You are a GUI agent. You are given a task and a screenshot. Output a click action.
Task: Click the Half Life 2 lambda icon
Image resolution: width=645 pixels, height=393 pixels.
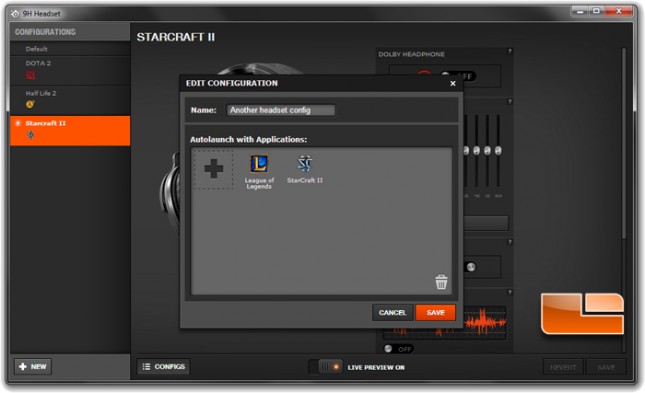point(30,105)
